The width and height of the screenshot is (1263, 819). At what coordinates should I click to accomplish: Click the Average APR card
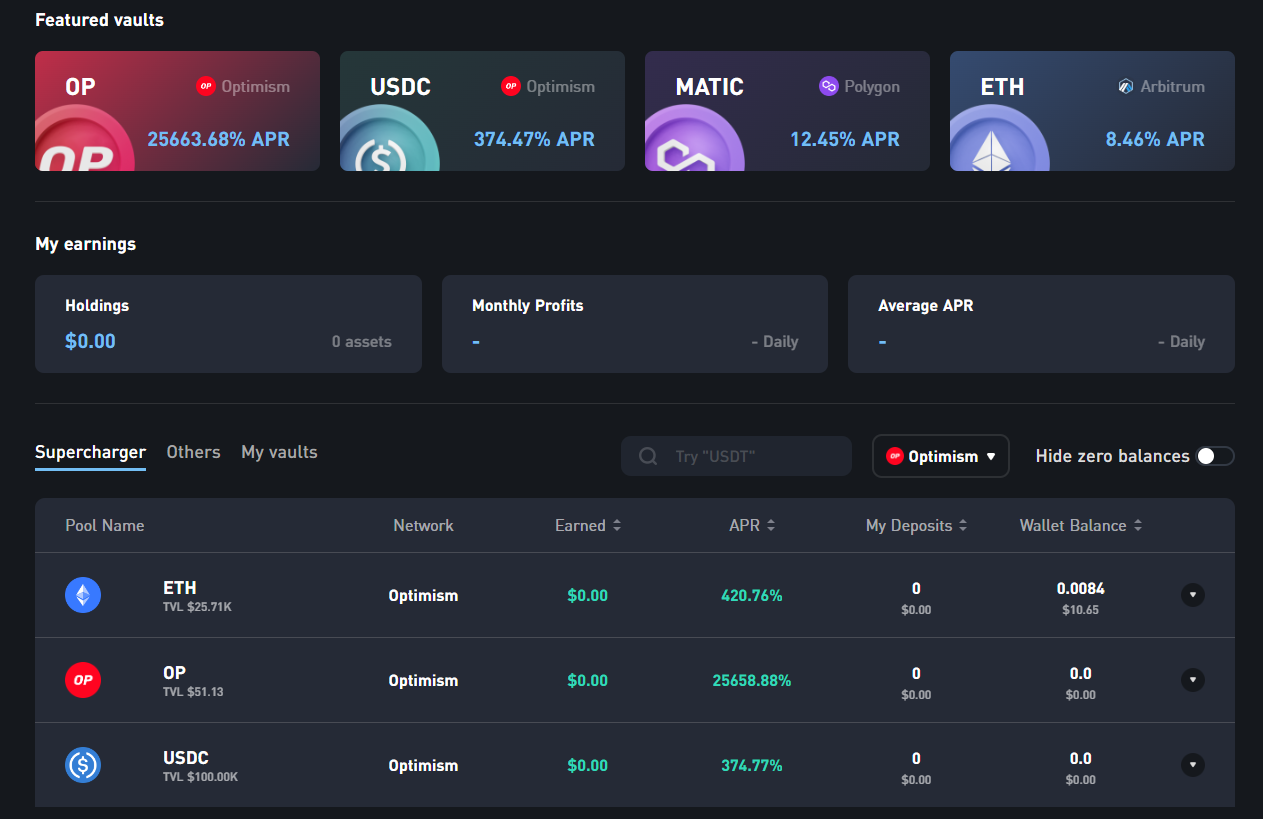pyautogui.click(x=1041, y=324)
